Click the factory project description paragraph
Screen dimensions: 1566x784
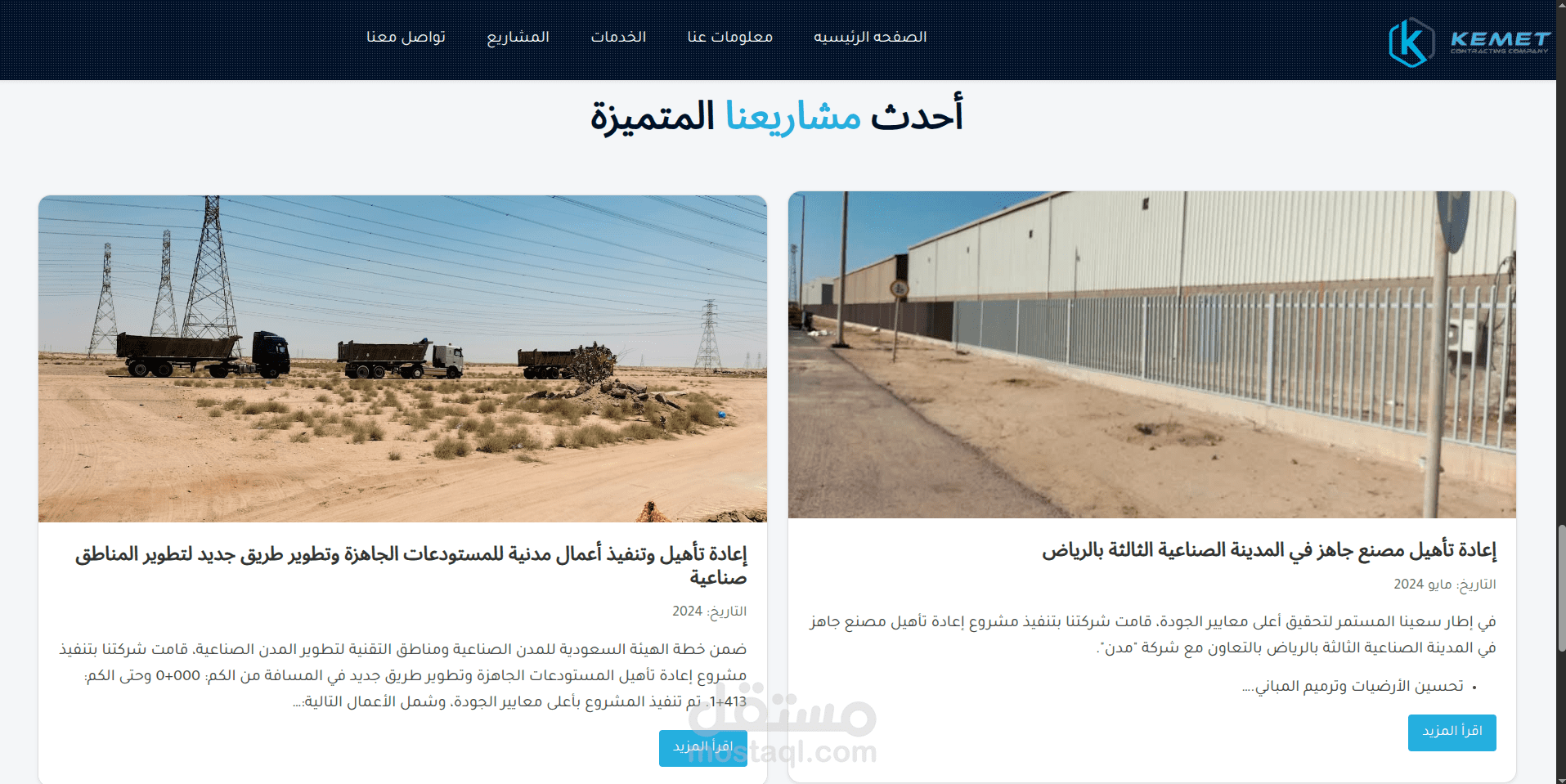1153,634
